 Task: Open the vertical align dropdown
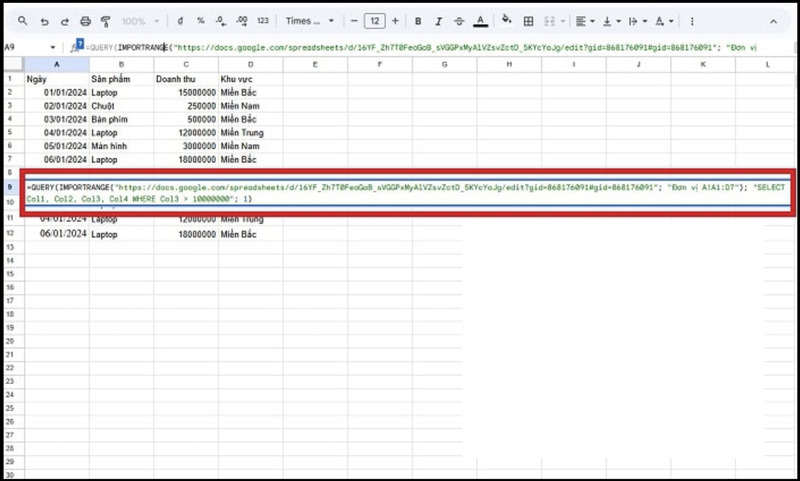611,21
